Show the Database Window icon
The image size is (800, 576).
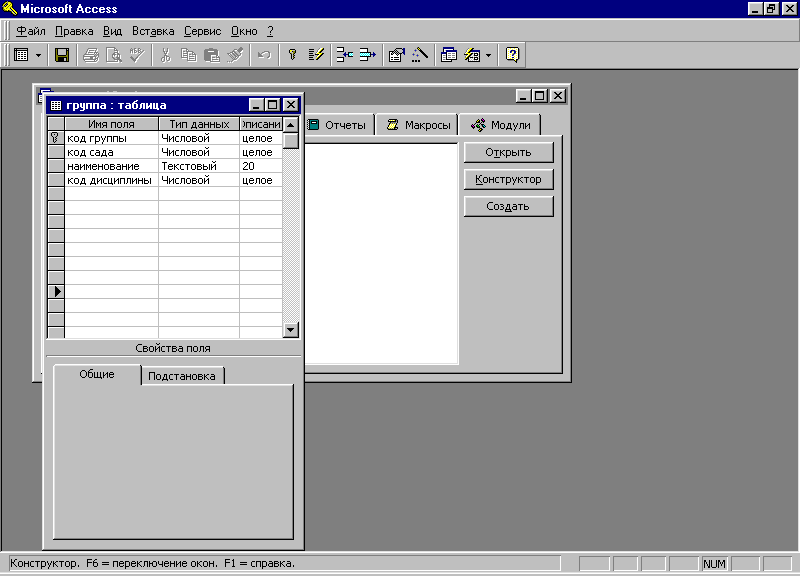(x=448, y=55)
